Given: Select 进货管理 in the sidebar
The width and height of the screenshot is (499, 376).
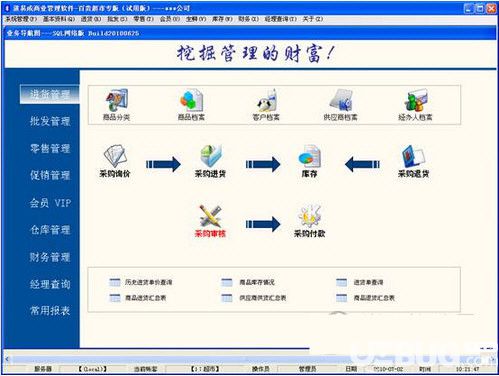Looking at the screenshot, I should [50, 94].
